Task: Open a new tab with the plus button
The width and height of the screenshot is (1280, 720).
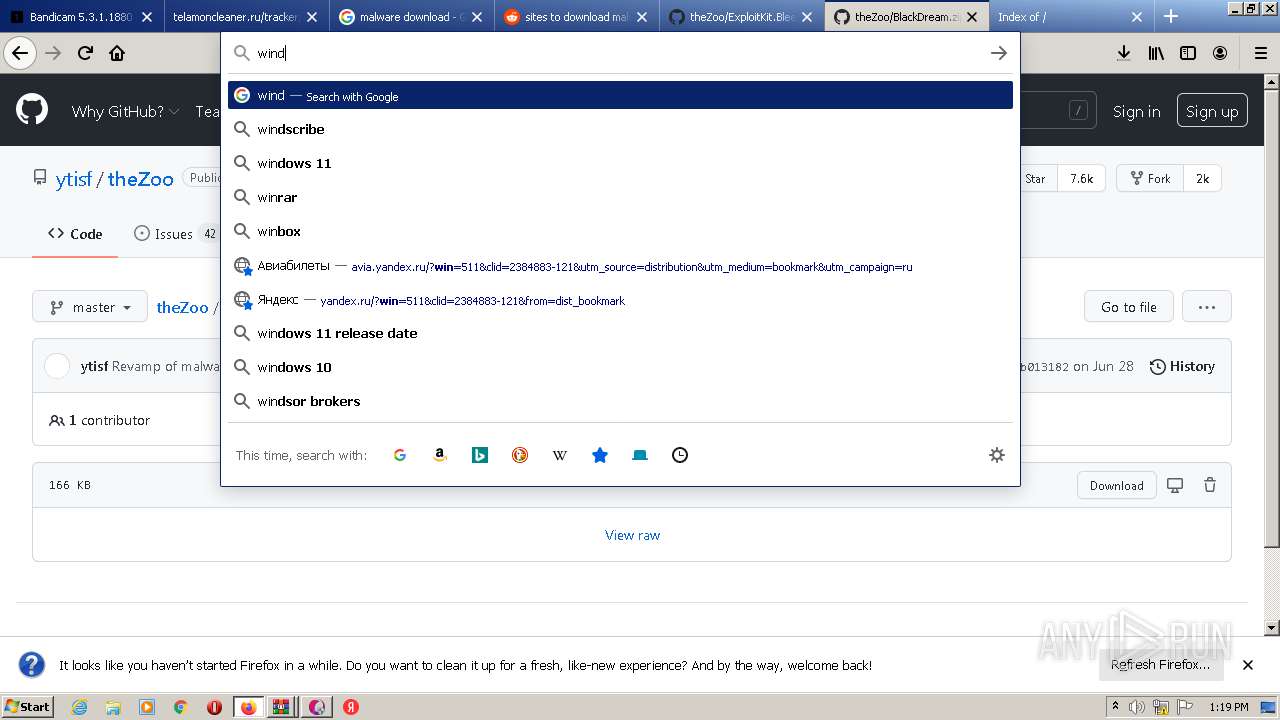Action: tap(1171, 16)
